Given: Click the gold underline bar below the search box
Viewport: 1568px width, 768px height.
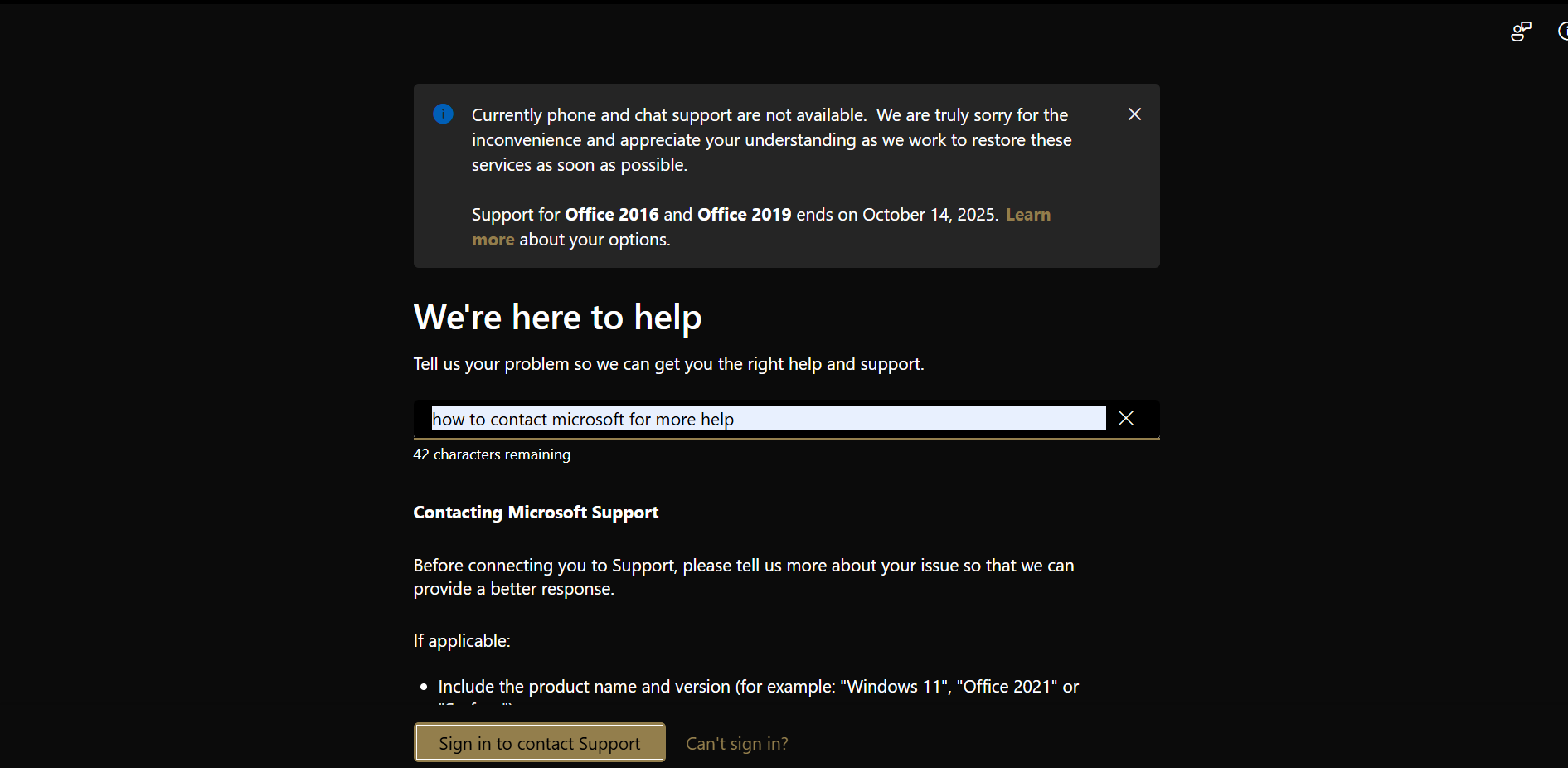Looking at the screenshot, I should point(786,440).
